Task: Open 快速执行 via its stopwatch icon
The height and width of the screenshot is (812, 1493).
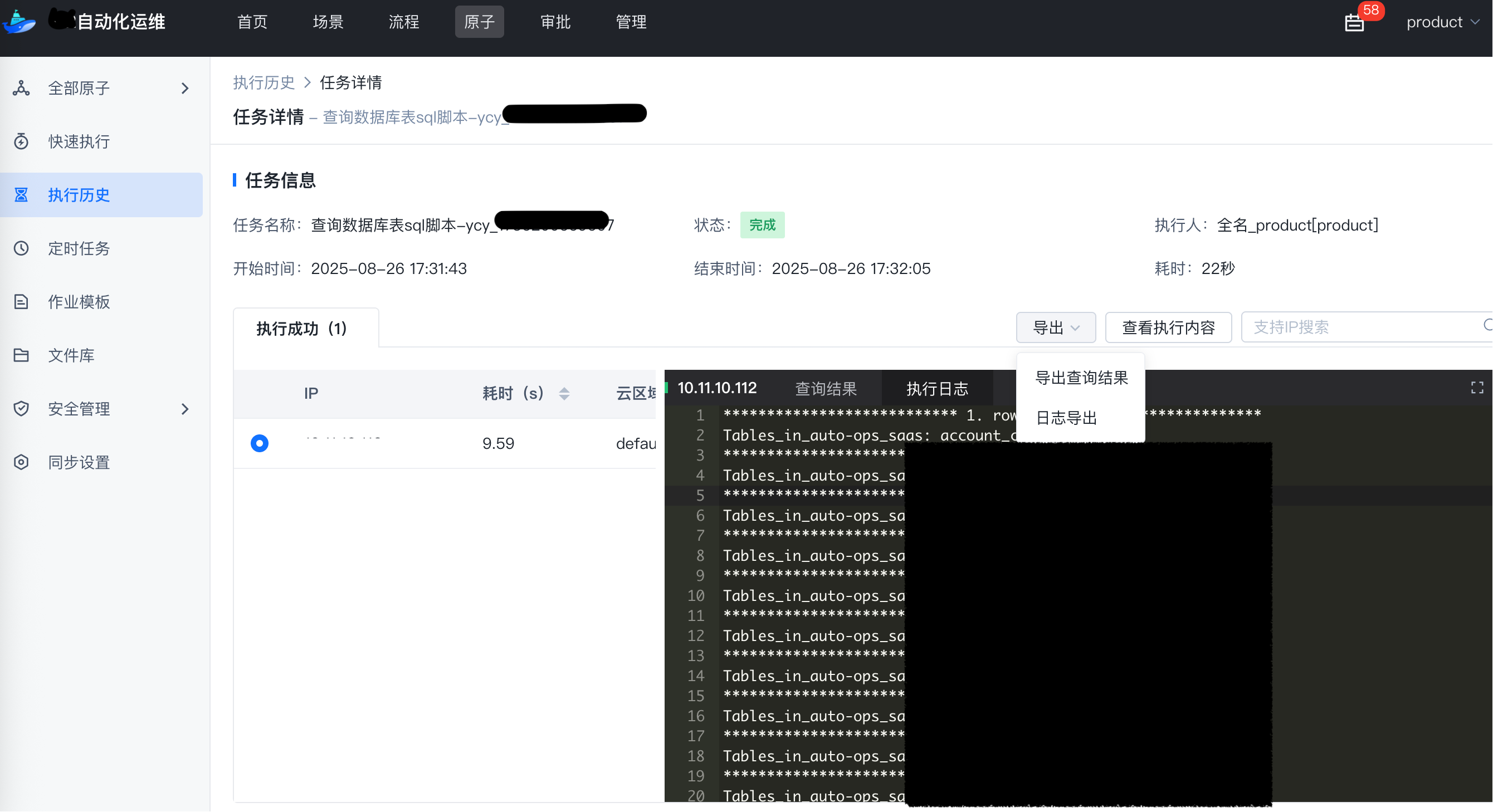Action: [21, 141]
